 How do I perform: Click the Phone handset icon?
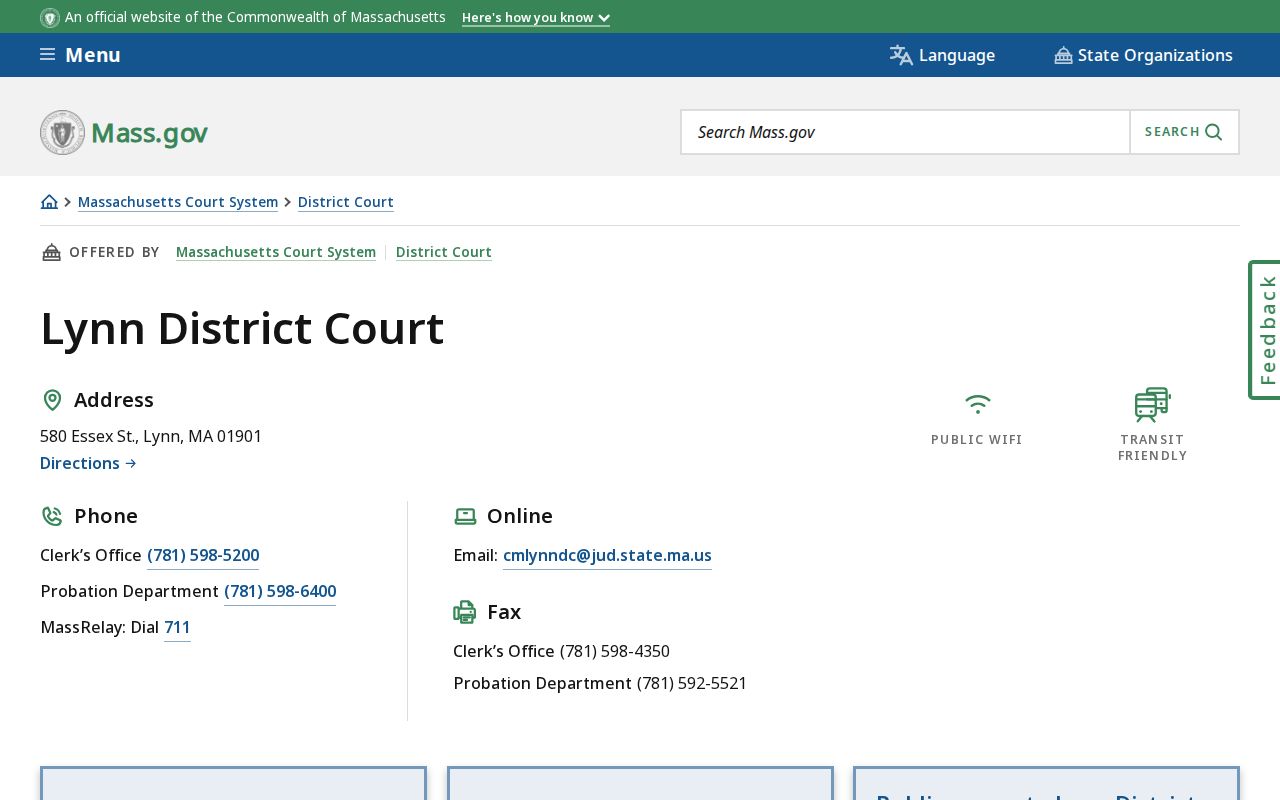(x=52, y=516)
